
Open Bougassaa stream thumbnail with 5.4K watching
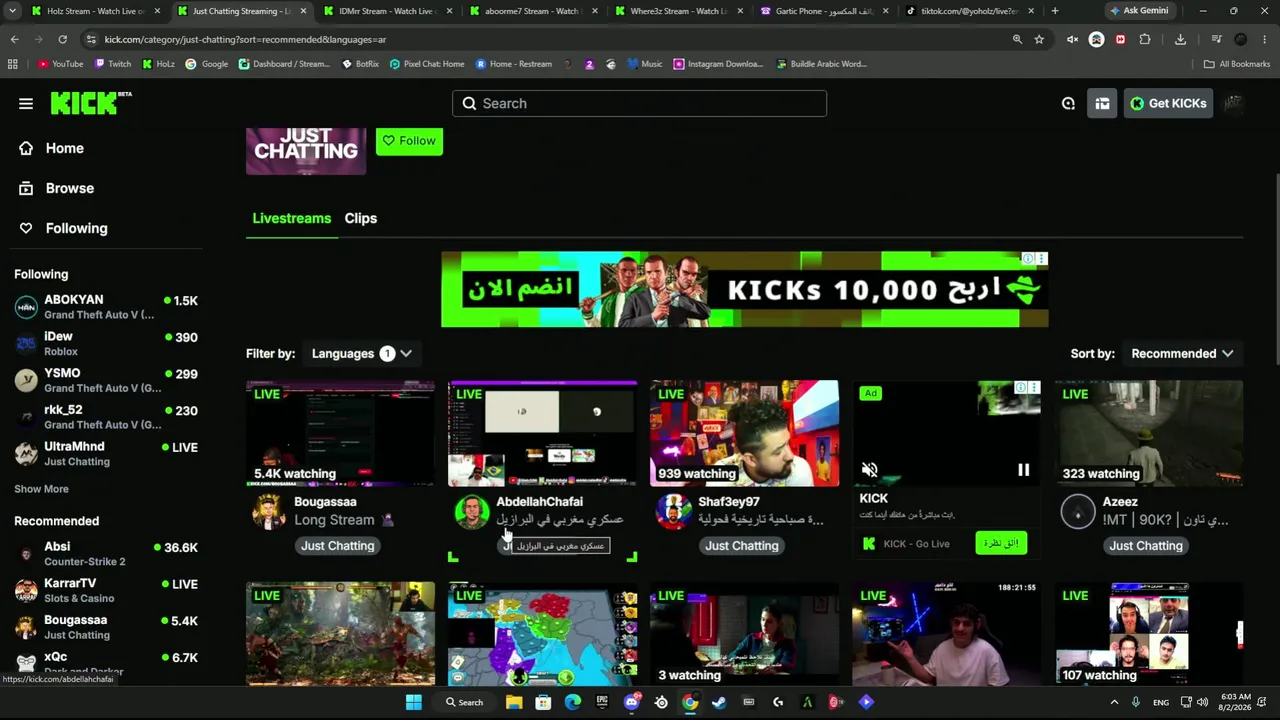(x=341, y=433)
